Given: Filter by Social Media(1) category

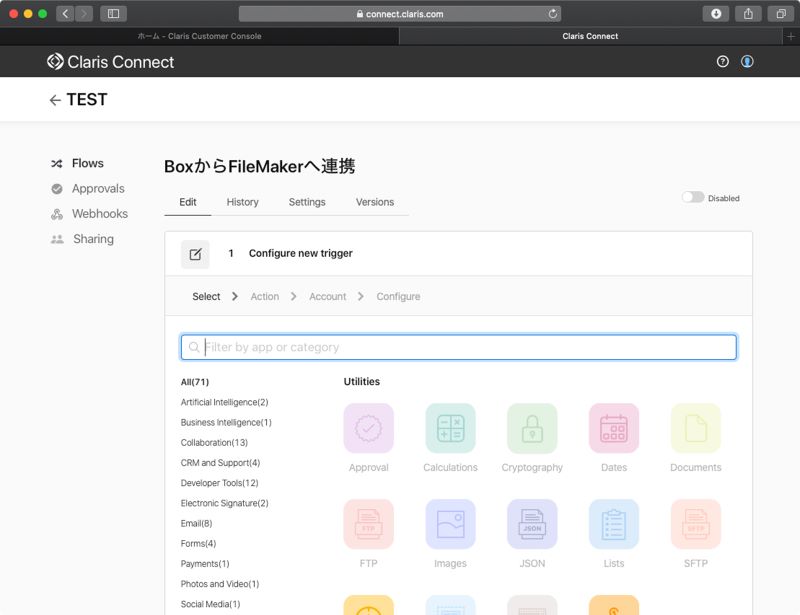Looking at the screenshot, I should 210,604.
